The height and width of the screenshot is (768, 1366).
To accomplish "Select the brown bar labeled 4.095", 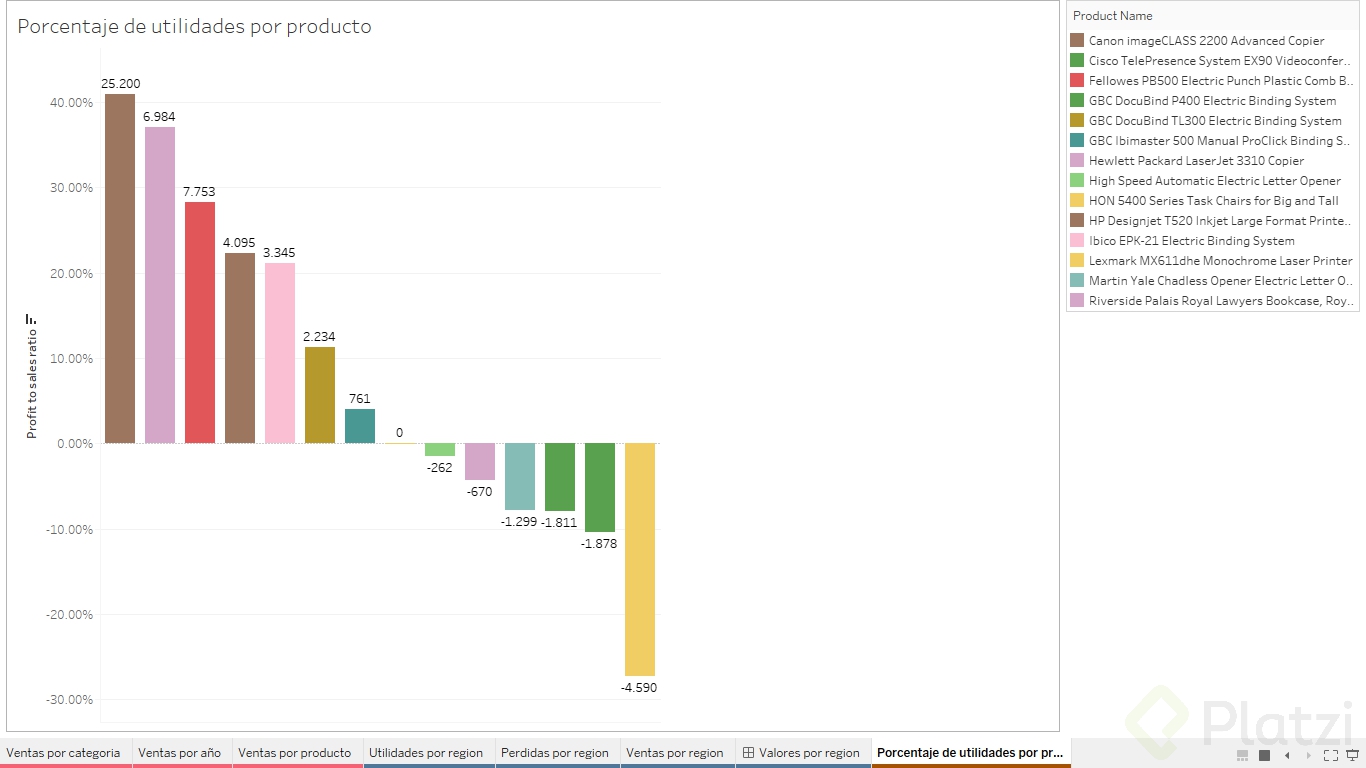I will (x=240, y=348).
